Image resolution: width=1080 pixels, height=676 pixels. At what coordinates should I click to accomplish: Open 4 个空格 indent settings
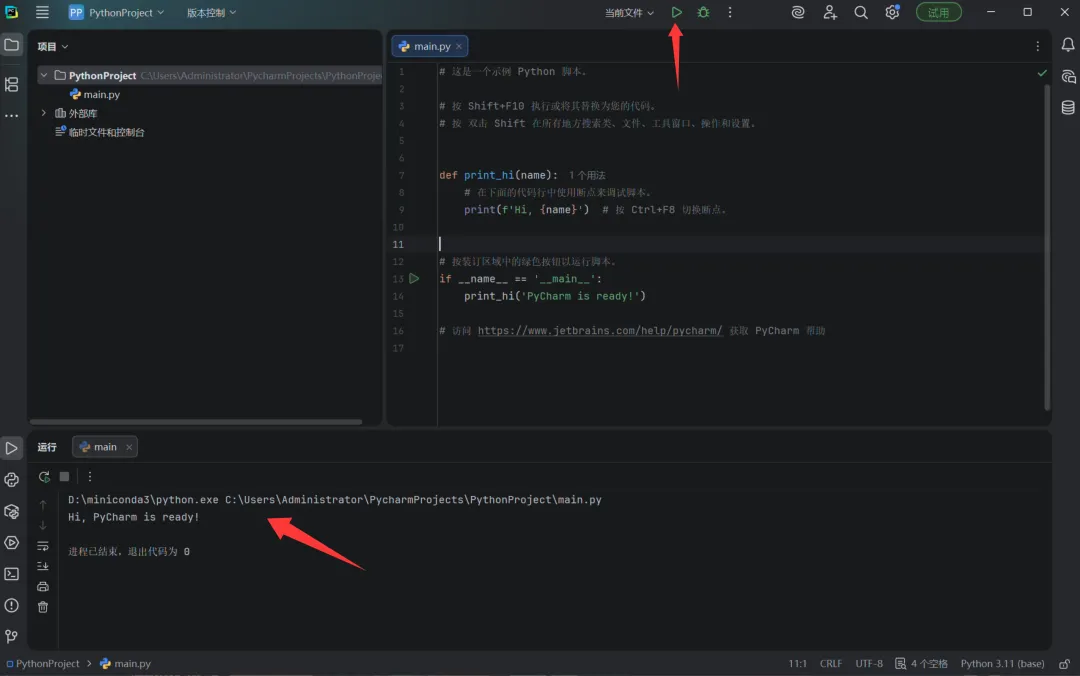pyautogui.click(x=922, y=664)
